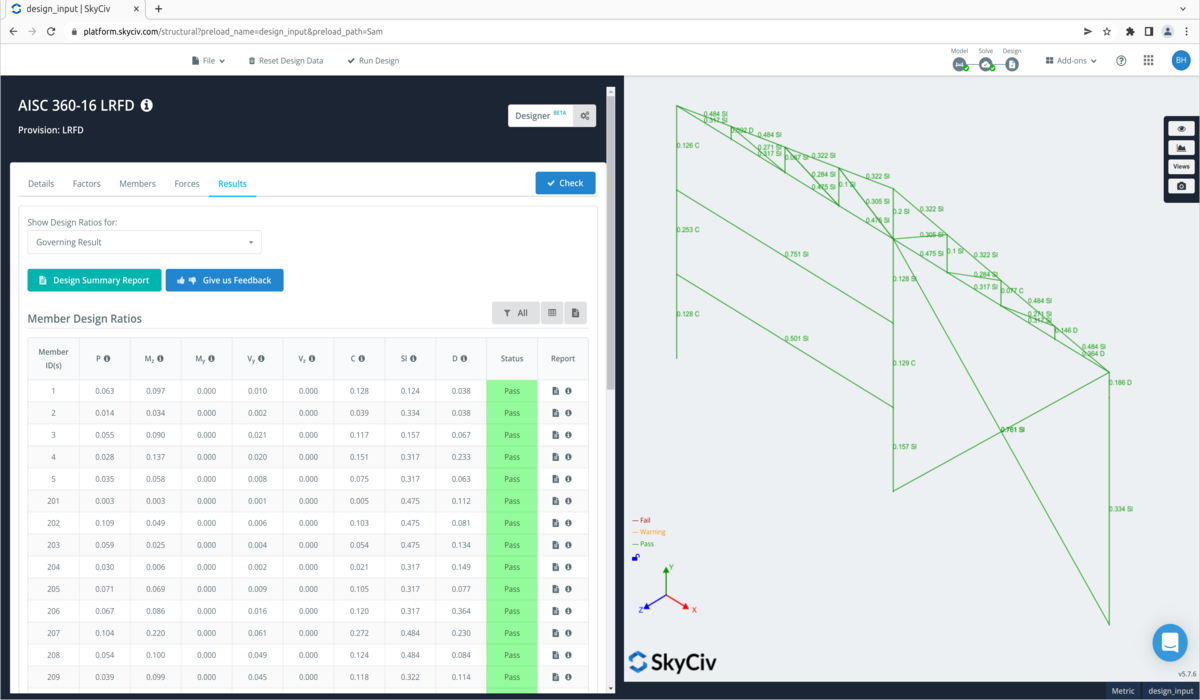Image resolution: width=1200 pixels, height=700 pixels.
Task: Open the chat support bubble
Action: 1169,643
